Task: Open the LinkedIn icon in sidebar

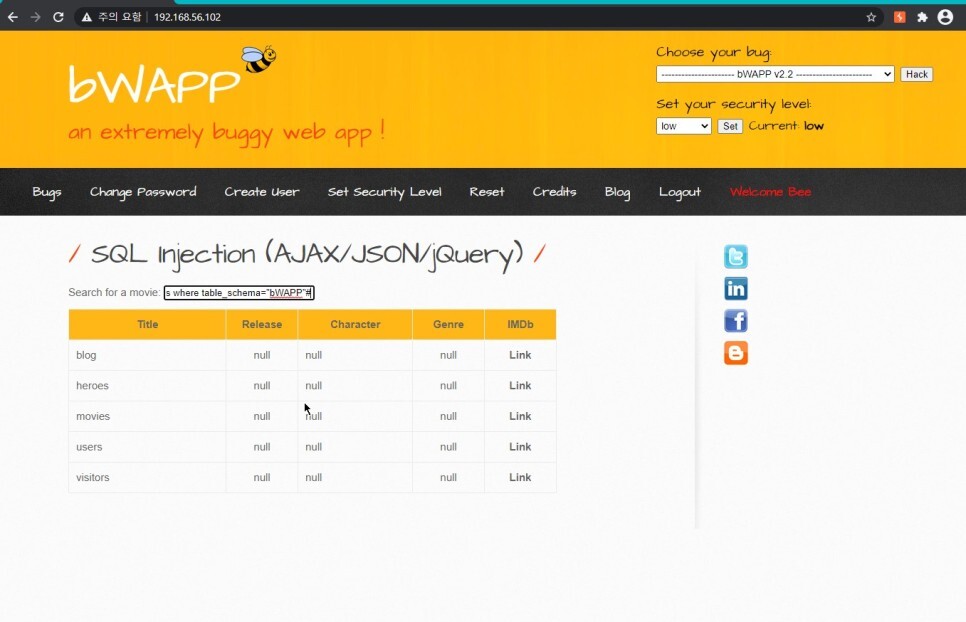Action: point(736,289)
